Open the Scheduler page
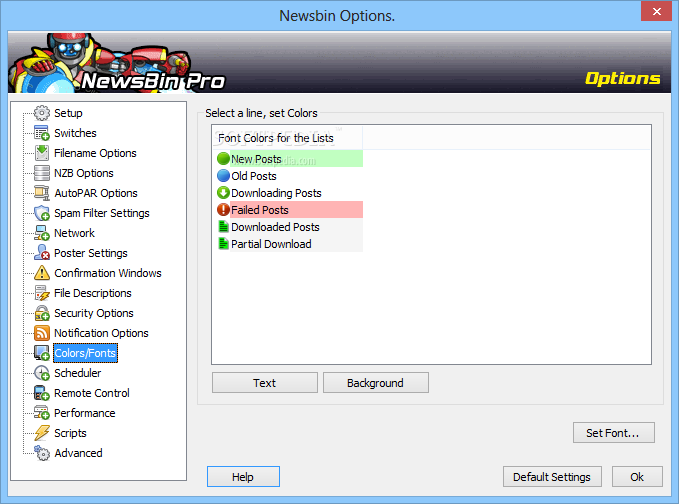 (77, 373)
